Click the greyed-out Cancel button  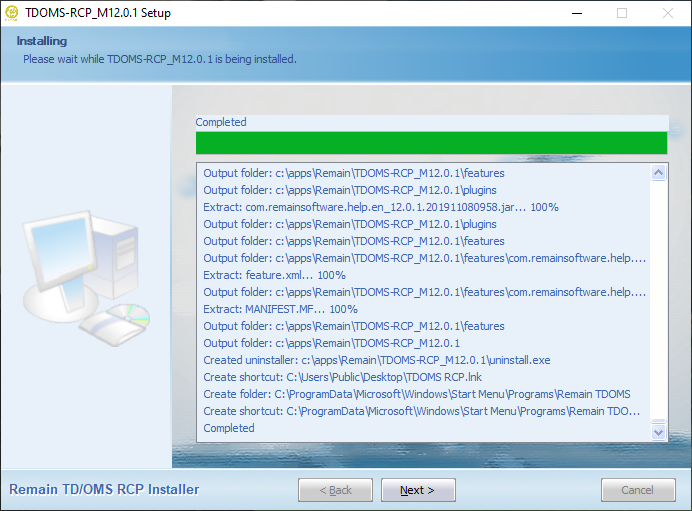point(638,490)
